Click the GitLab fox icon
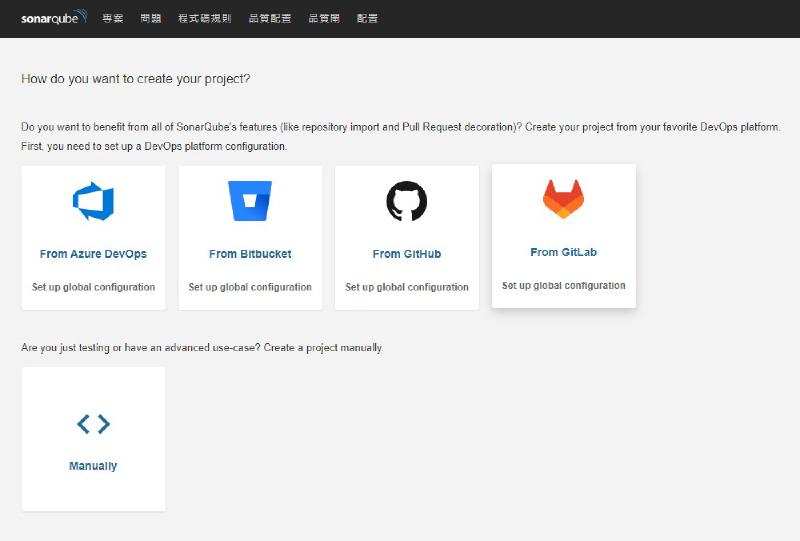 564,199
